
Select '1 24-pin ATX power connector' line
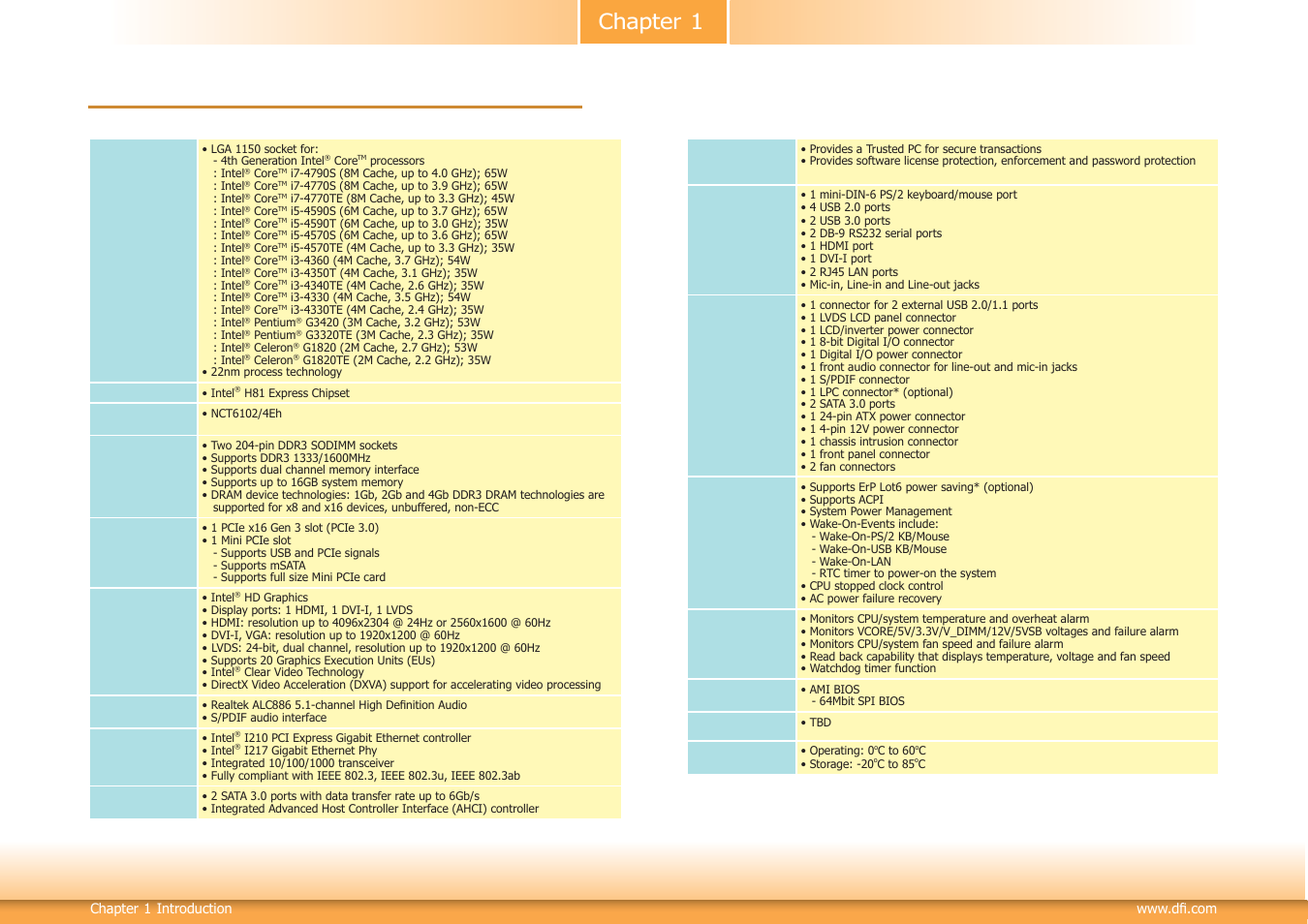pyautogui.click(x=883, y=416)
